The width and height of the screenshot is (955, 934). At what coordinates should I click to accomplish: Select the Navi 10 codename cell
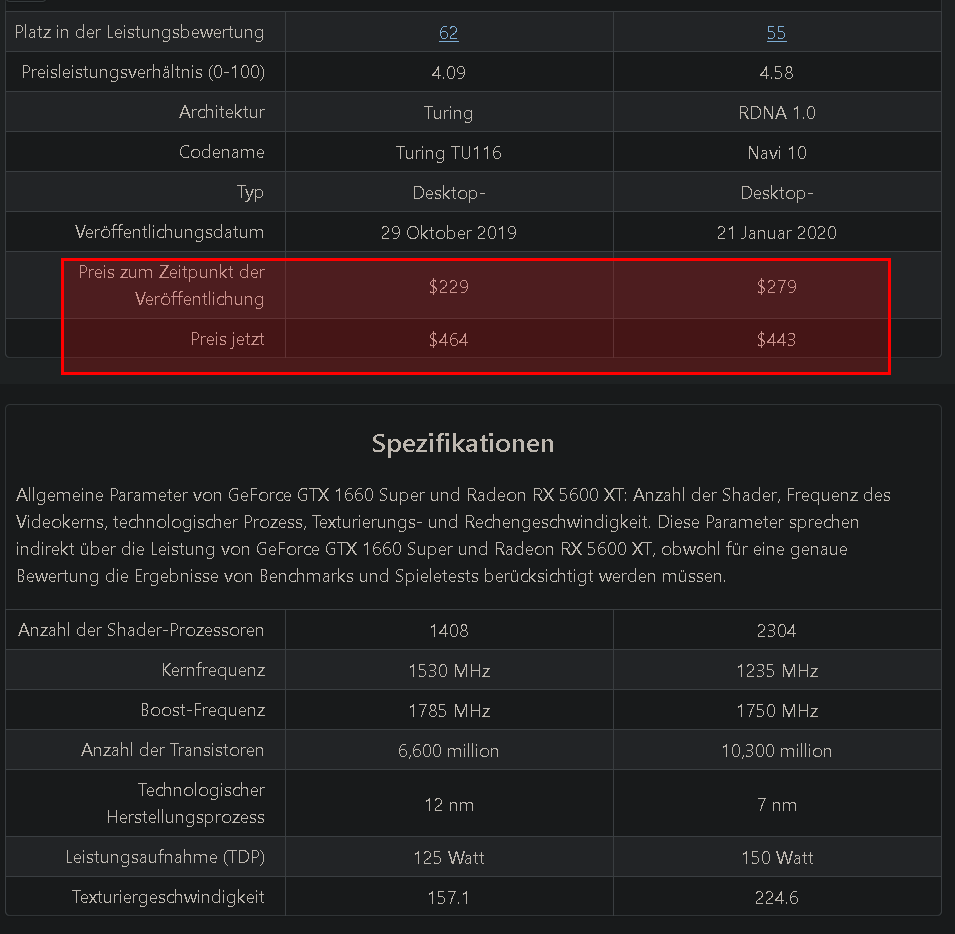[777, 152]
